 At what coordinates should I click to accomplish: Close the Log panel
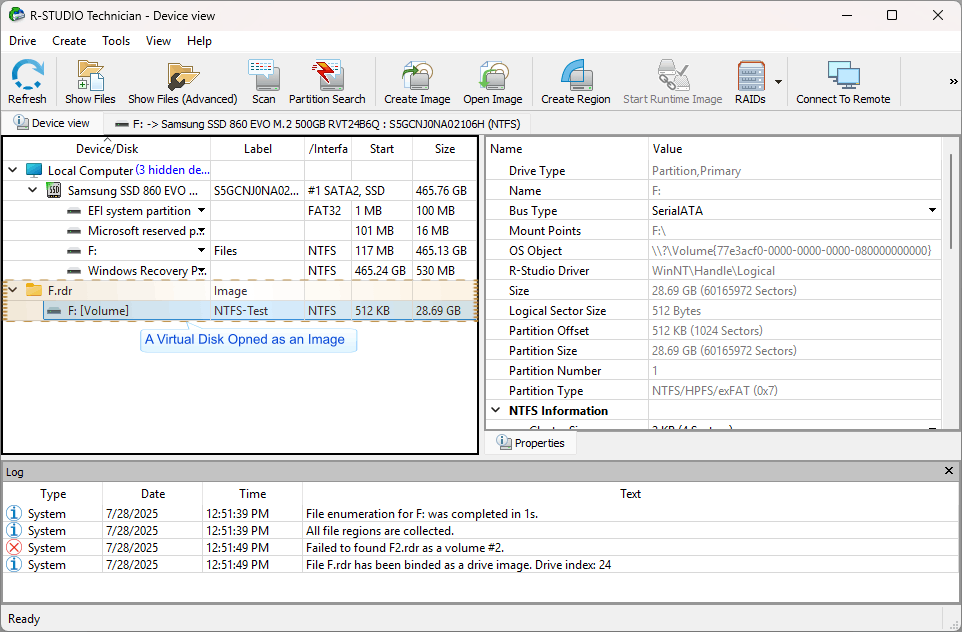[949, 471]
